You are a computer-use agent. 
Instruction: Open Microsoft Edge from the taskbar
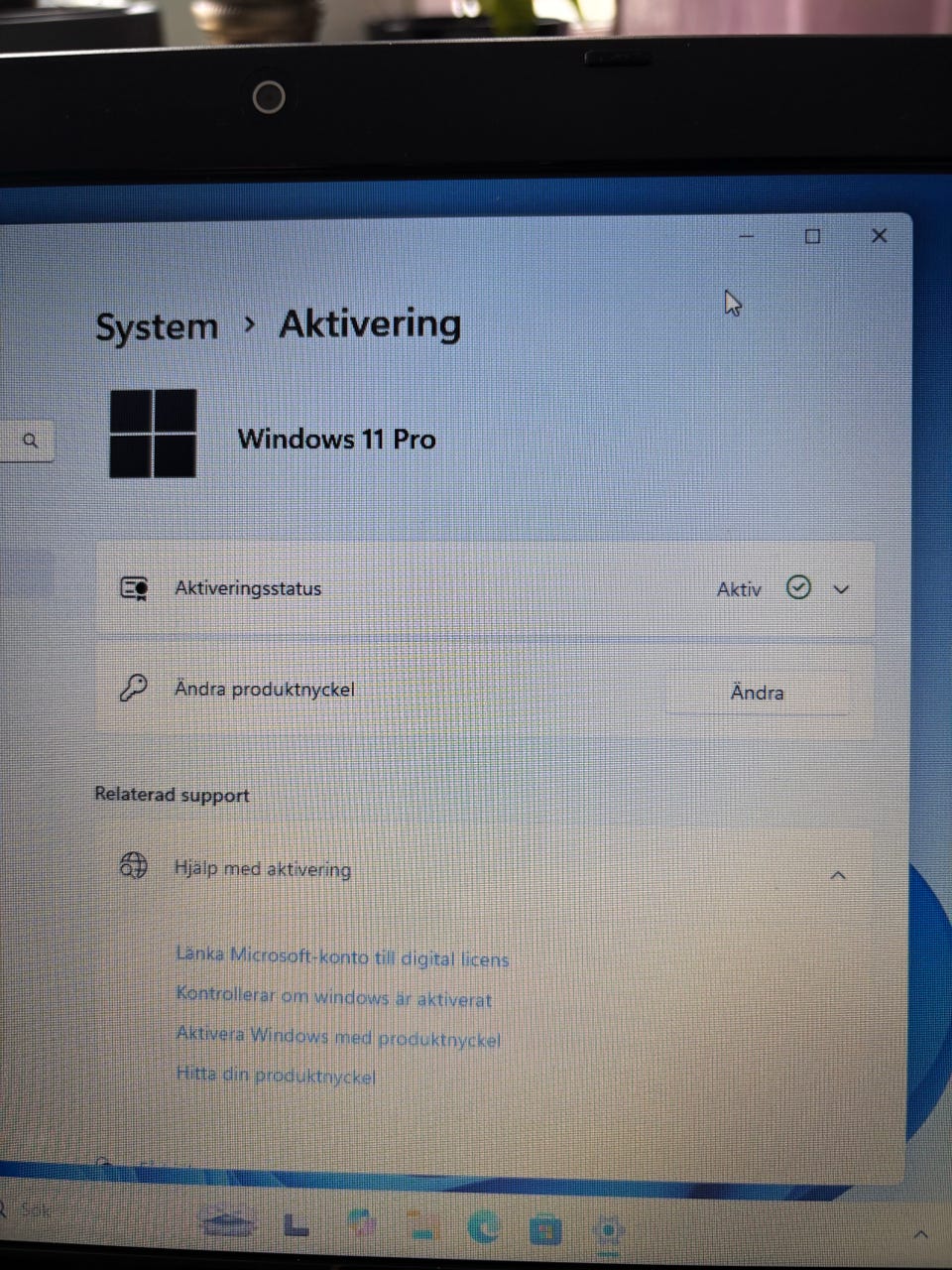pyautogui.click(x=484, y=1228)
